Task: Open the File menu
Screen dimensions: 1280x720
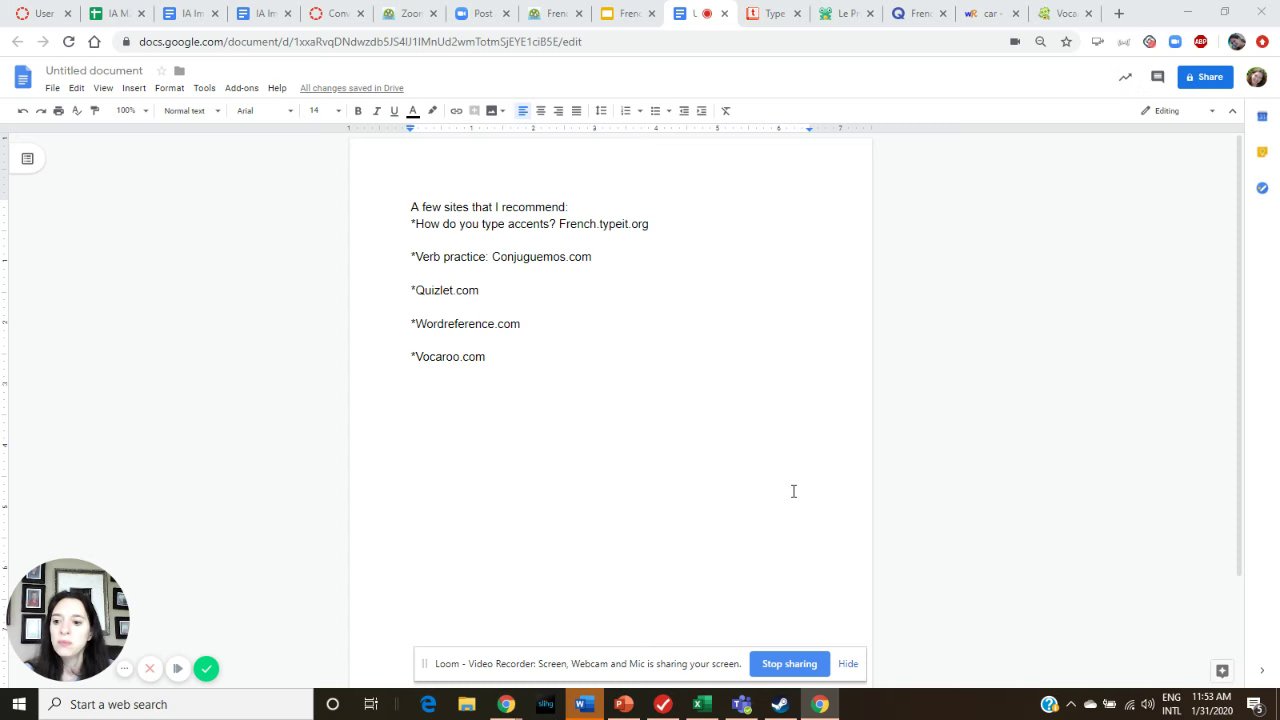Action: (52, 88)
